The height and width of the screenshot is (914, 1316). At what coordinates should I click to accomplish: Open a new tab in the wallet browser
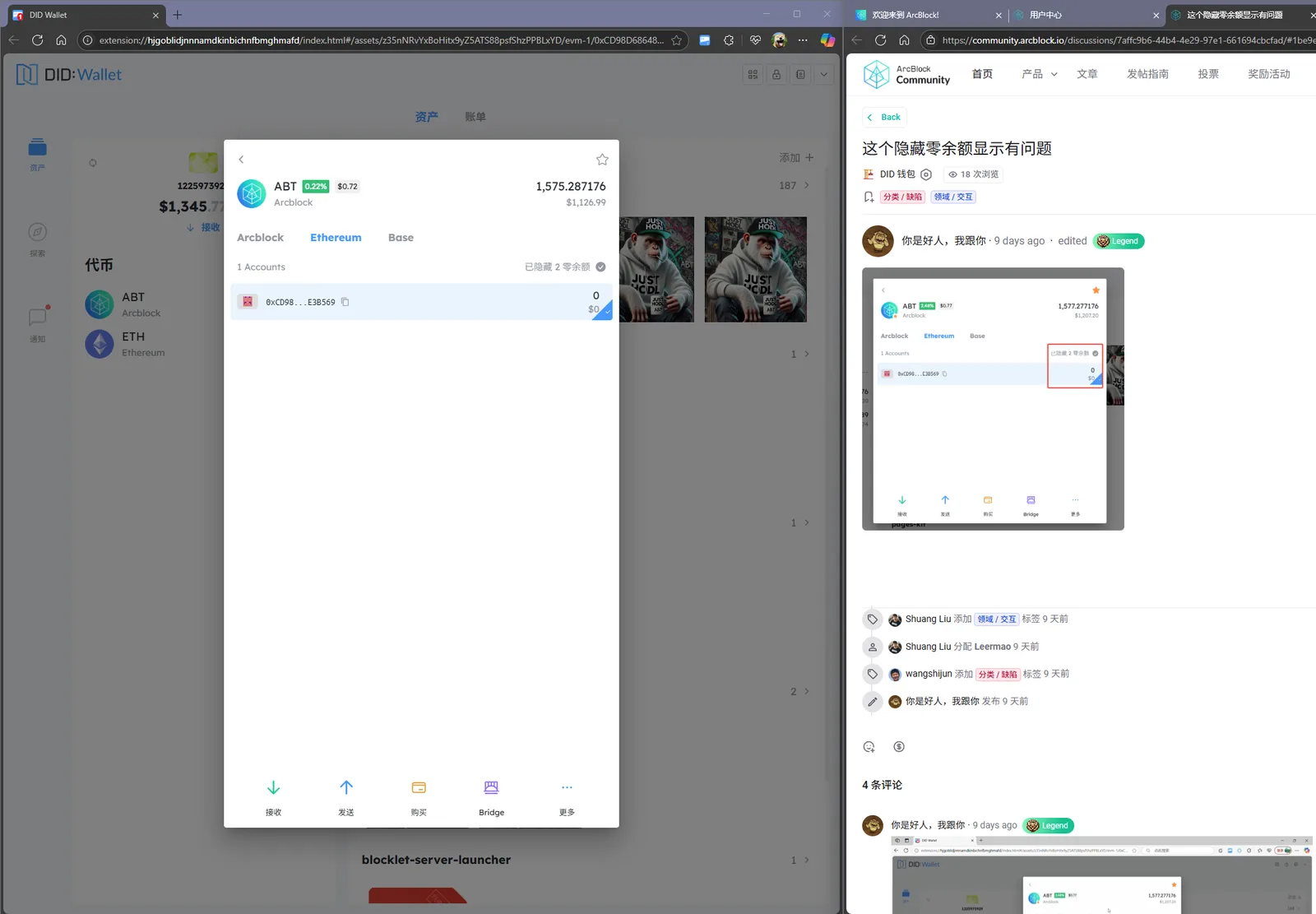pos(178,15)
